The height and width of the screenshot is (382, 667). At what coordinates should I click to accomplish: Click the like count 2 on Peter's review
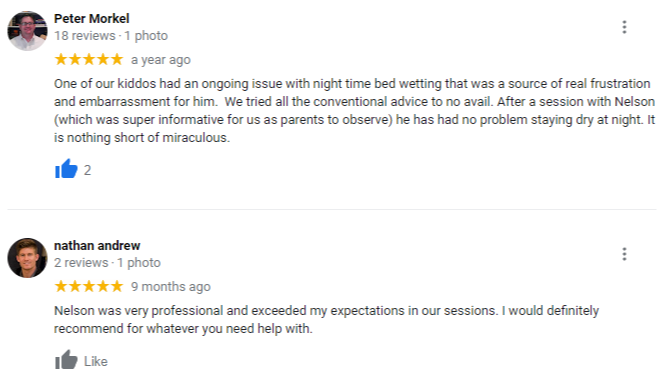[x=87, y=170]
